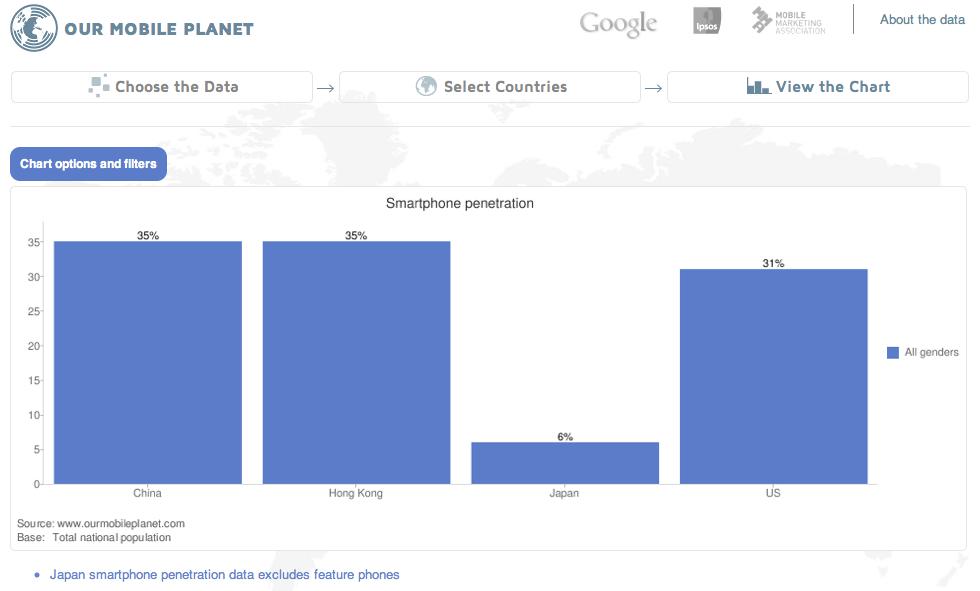Click the squares icon beside Choose the Data
The height and width of the screenshot is (591, 980).
pyautogui.click(x=98, y=86)
